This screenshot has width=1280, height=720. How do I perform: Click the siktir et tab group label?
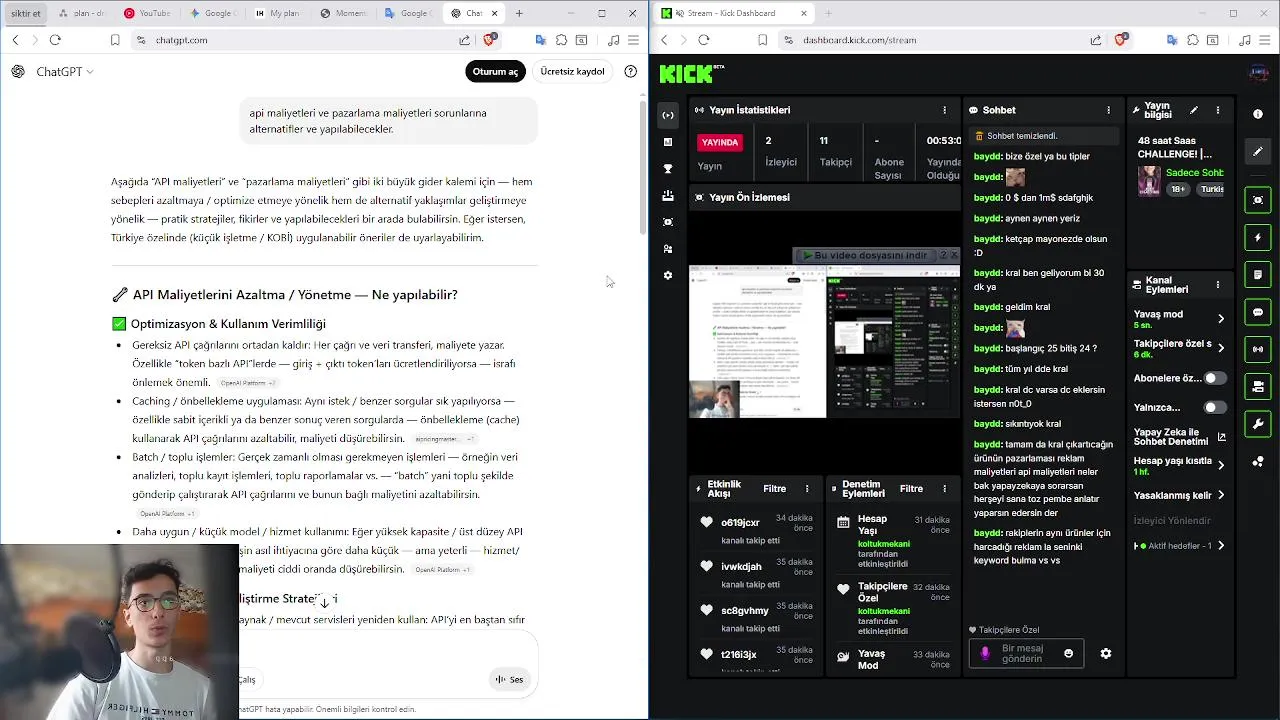pyautogui.click(x=25, y=13)
